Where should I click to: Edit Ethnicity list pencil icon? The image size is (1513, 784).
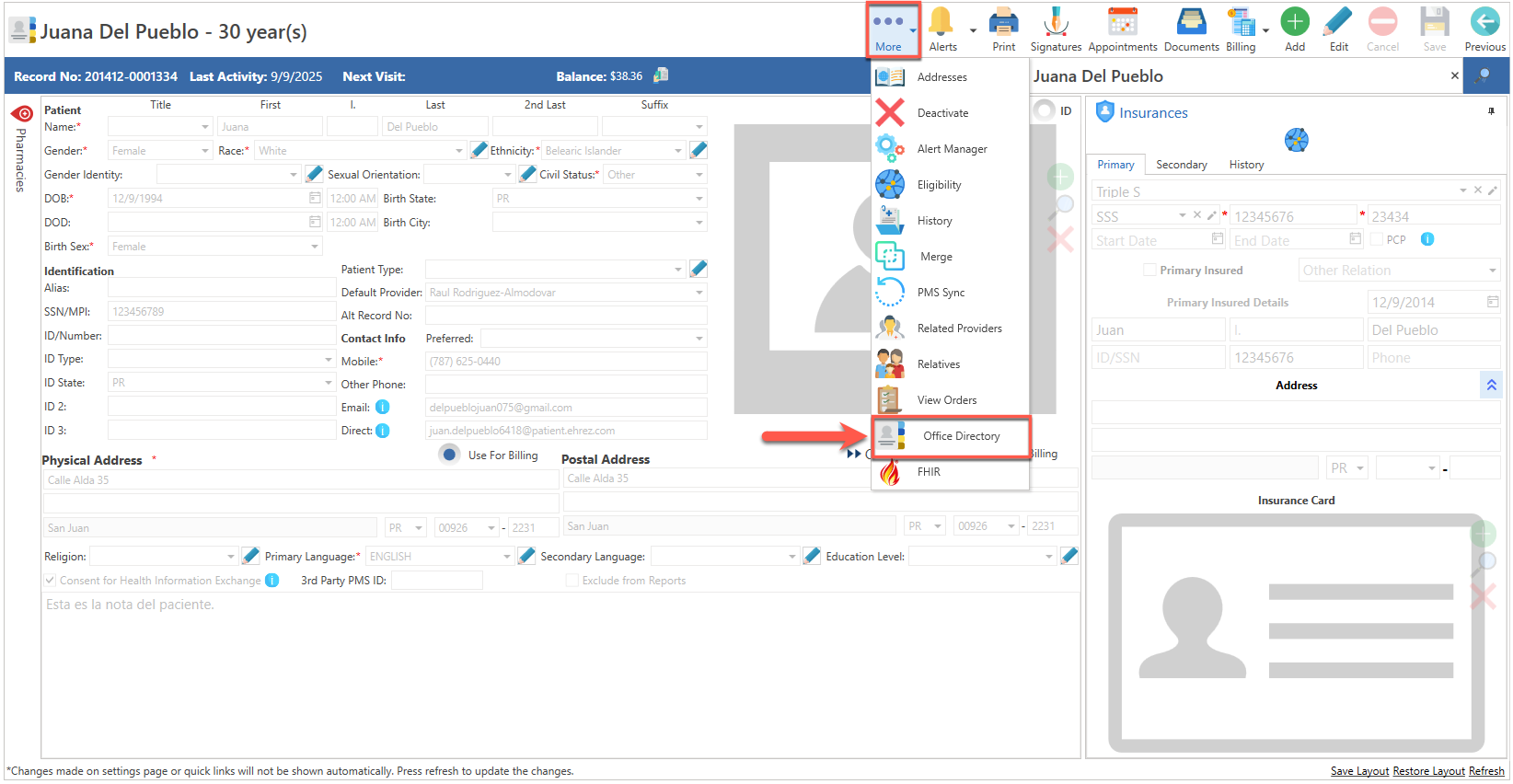[x=699, y=150]
